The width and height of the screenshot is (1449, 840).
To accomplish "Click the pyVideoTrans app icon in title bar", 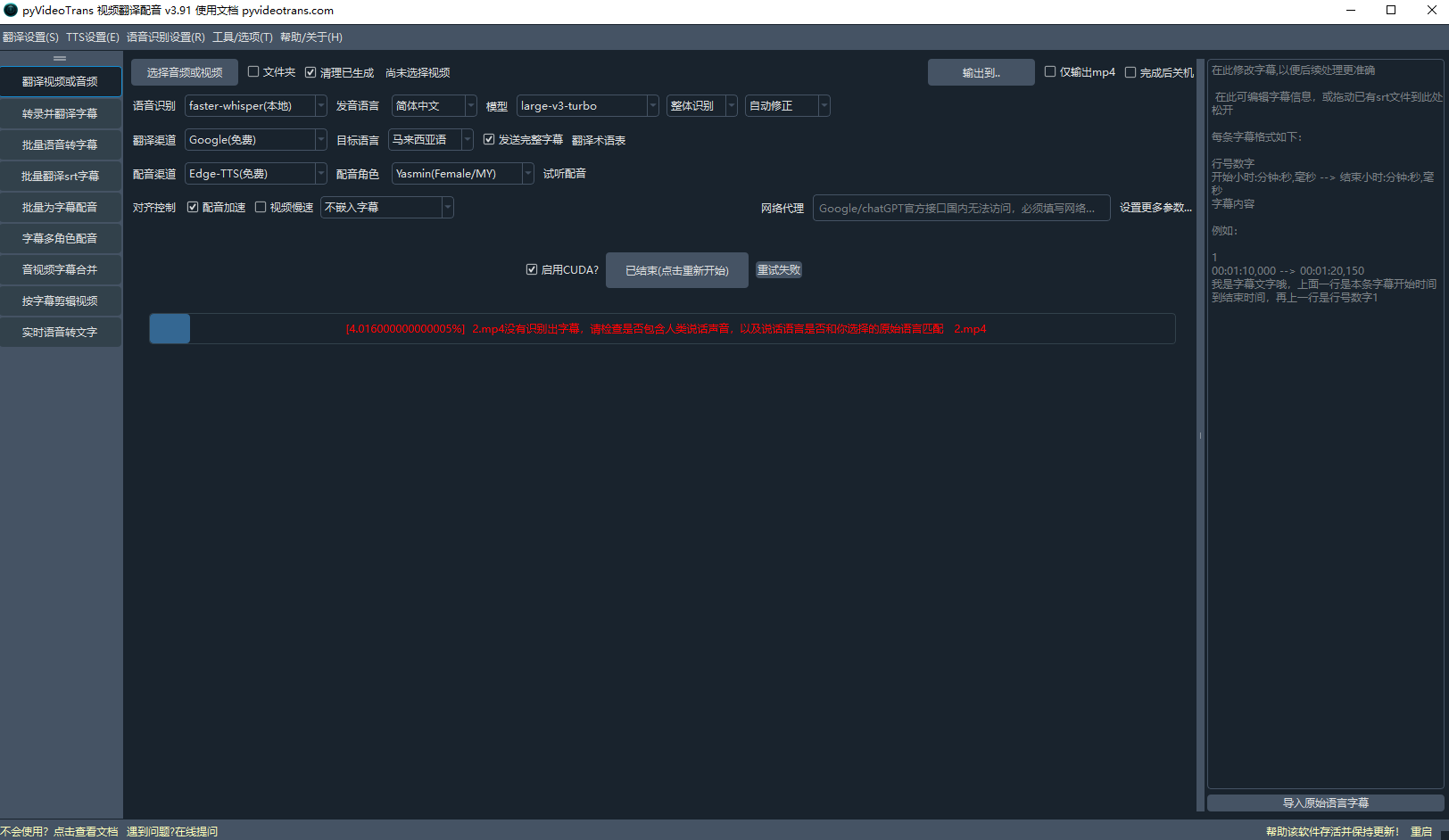I will [11, 10].
